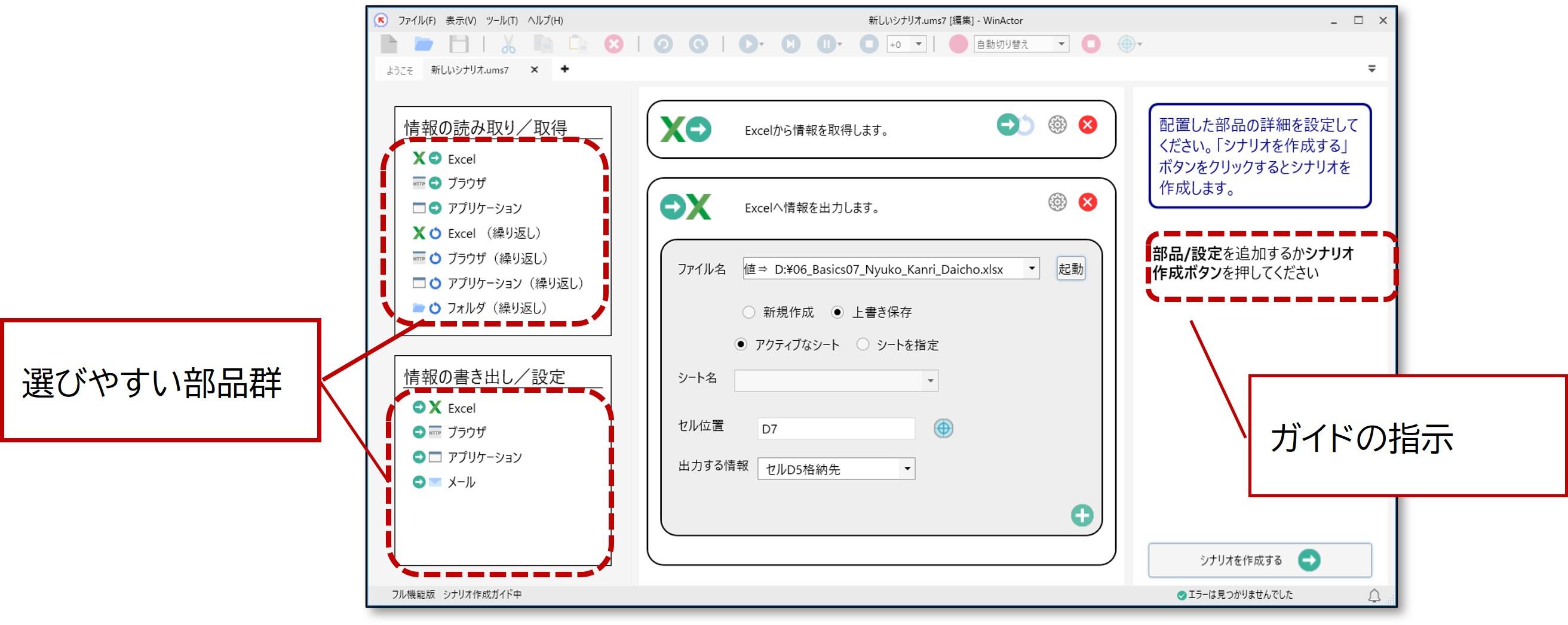Viewport: 1568px width, 625px height.
Task: Click the セル位置 input field containing D7
Action: (836, 429)
